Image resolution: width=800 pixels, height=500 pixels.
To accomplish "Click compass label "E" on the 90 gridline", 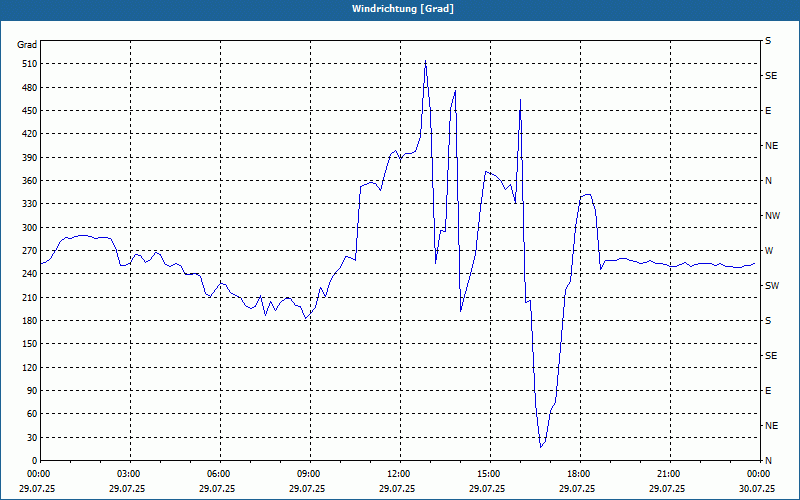I will (768, 391).
